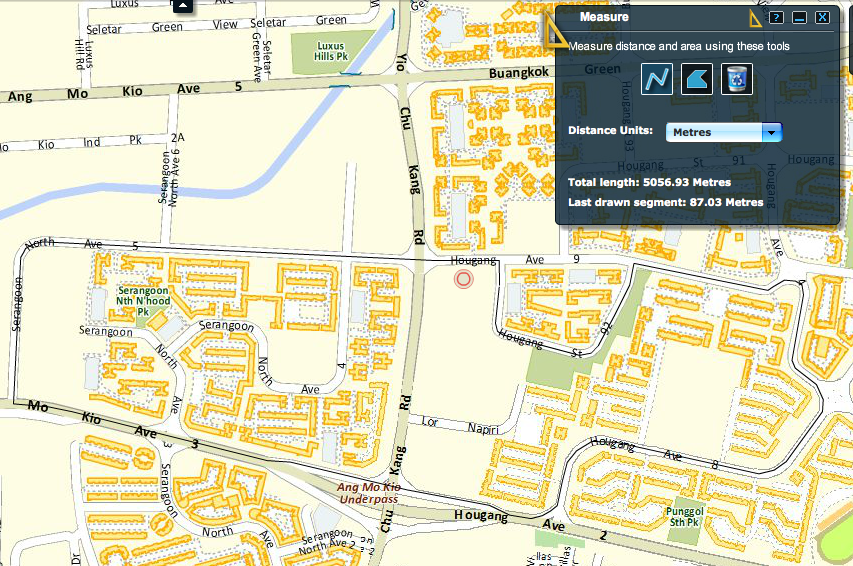Click 'Measure distance and area using these tools' text
The image size is (853, 566).
(679, 46)
